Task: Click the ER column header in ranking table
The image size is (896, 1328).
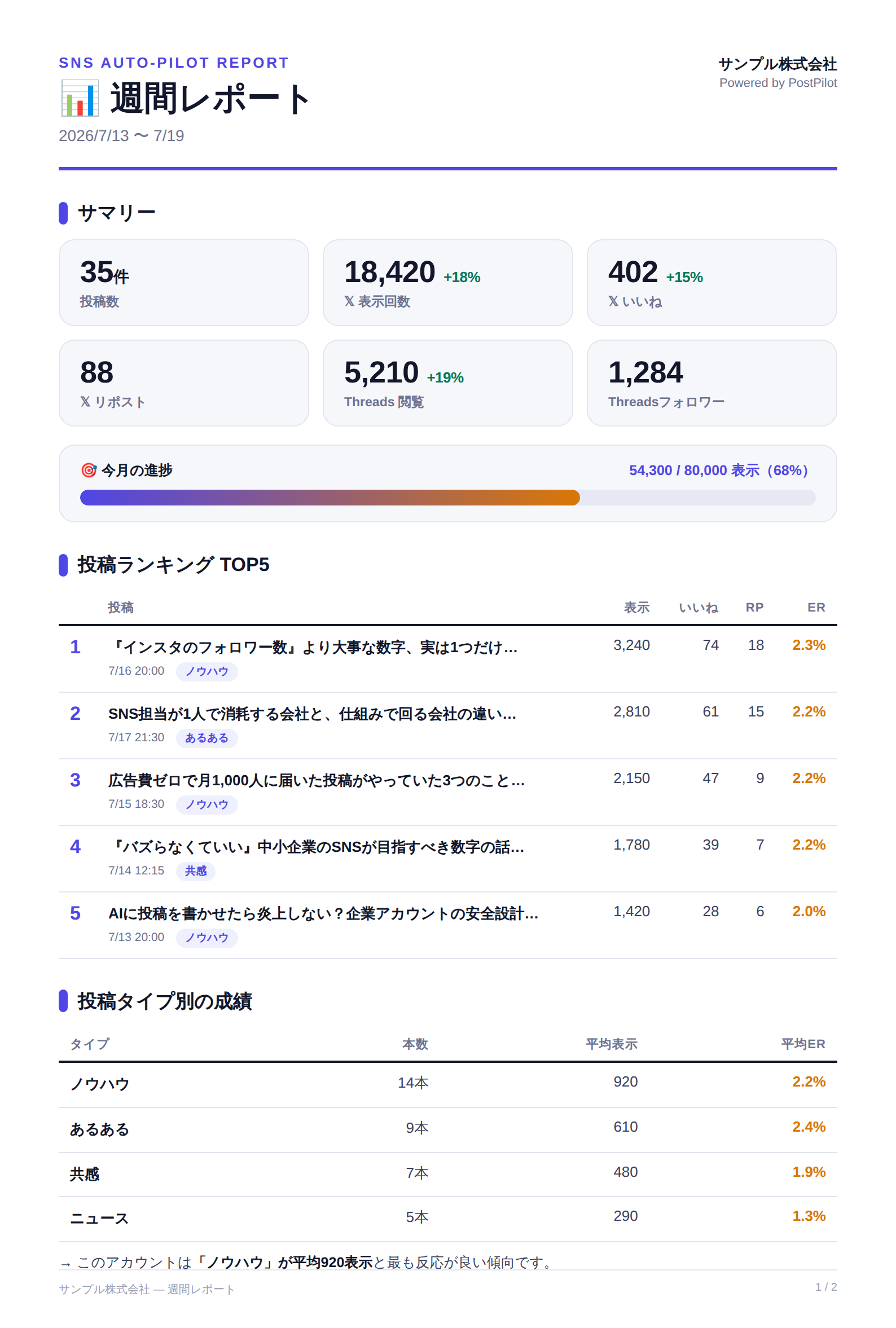Action: (x=816, y=607)
